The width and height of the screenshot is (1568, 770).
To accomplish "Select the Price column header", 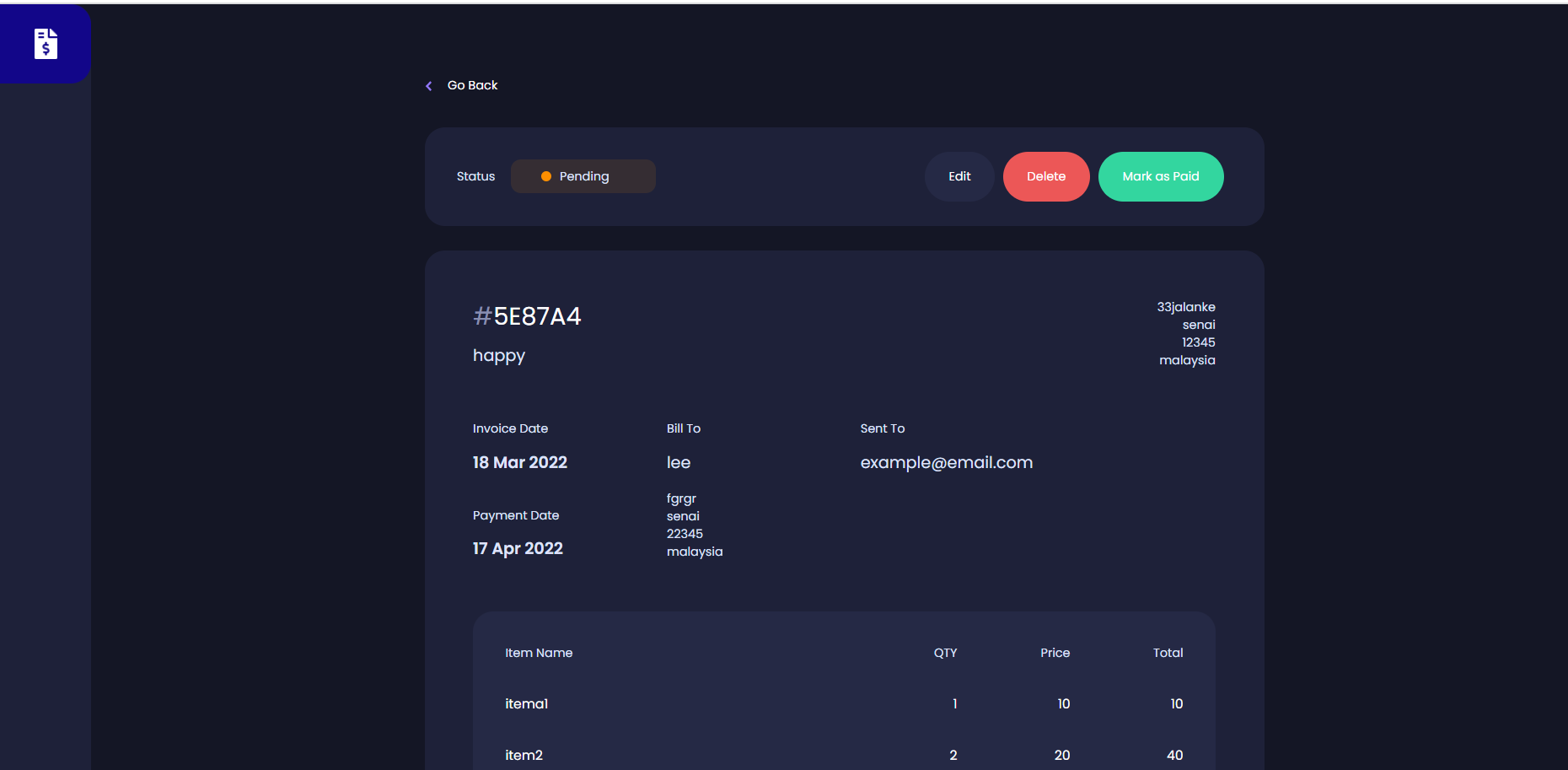I will click(1055, 652).
